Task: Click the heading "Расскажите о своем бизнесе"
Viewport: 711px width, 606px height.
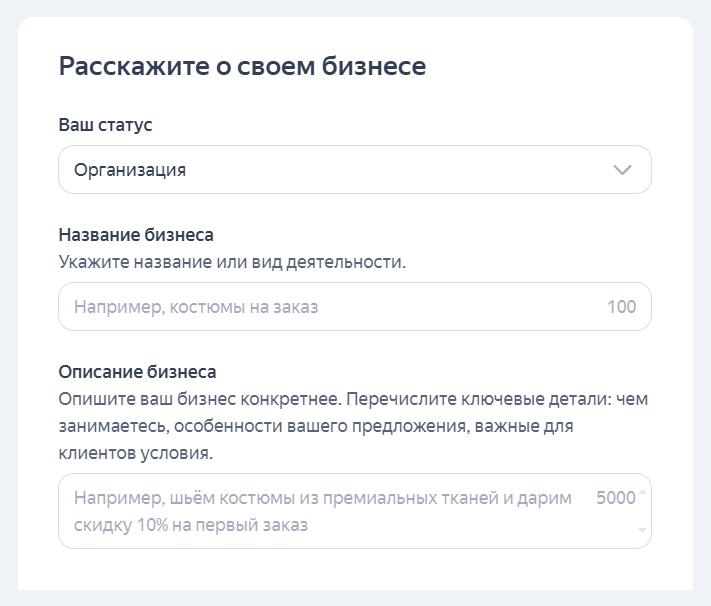Action: 242,66
